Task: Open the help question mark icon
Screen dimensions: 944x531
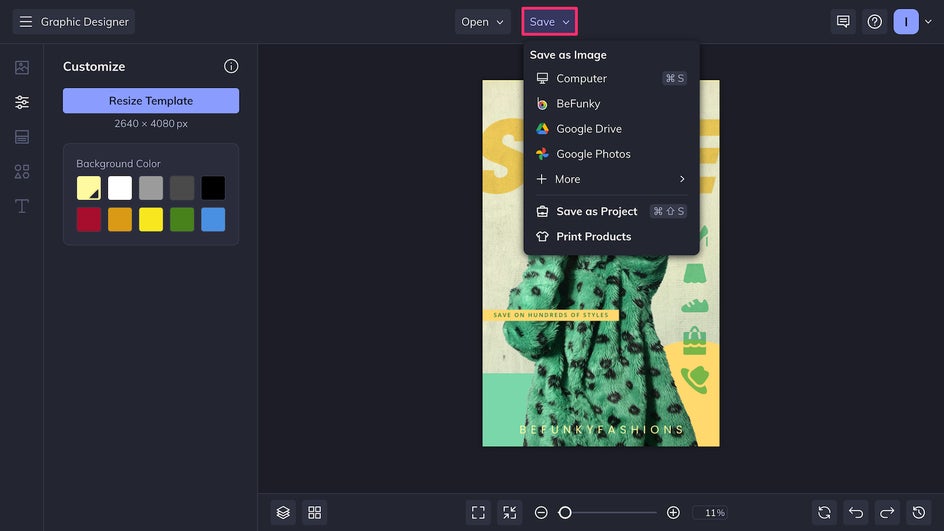Action: point(874,22)
